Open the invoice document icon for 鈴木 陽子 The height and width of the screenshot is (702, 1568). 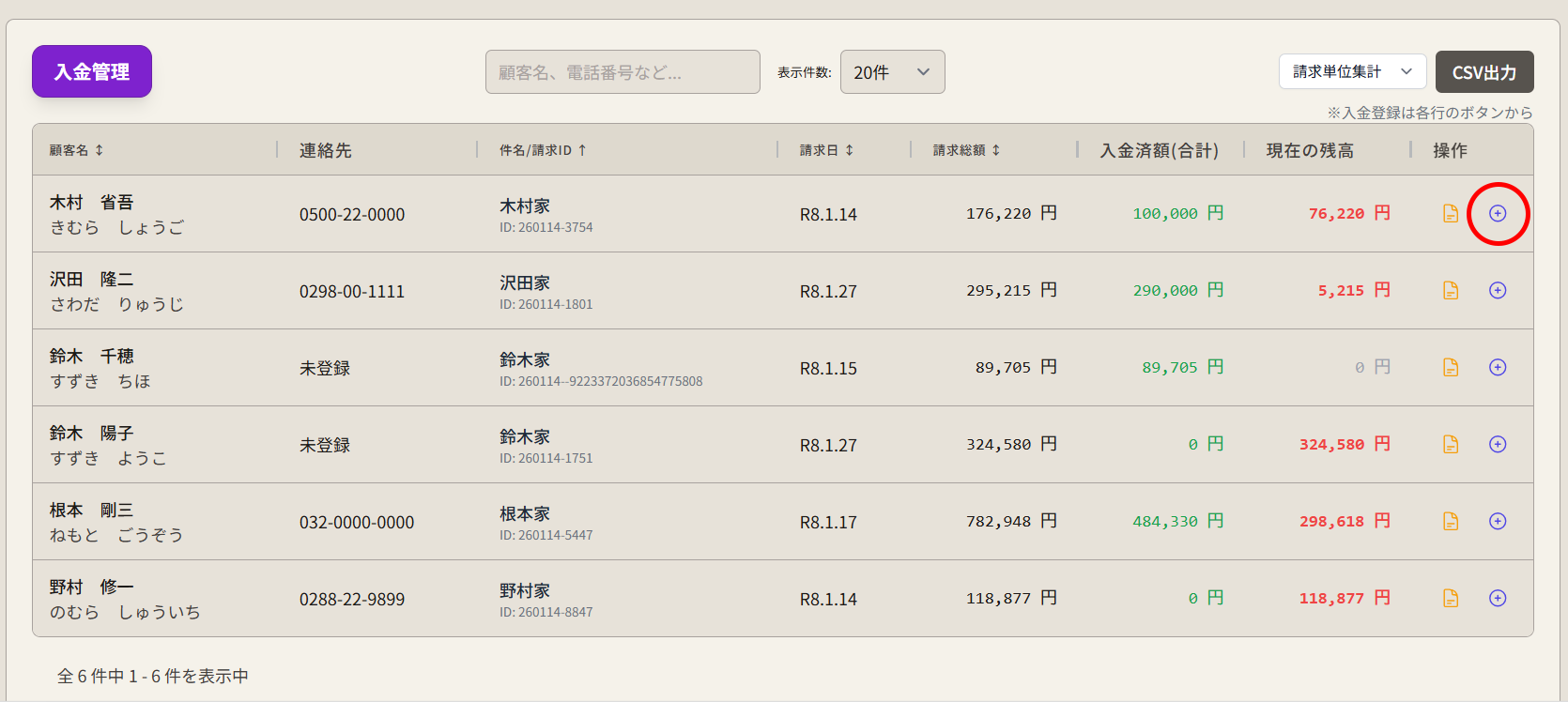(1451, 445)
